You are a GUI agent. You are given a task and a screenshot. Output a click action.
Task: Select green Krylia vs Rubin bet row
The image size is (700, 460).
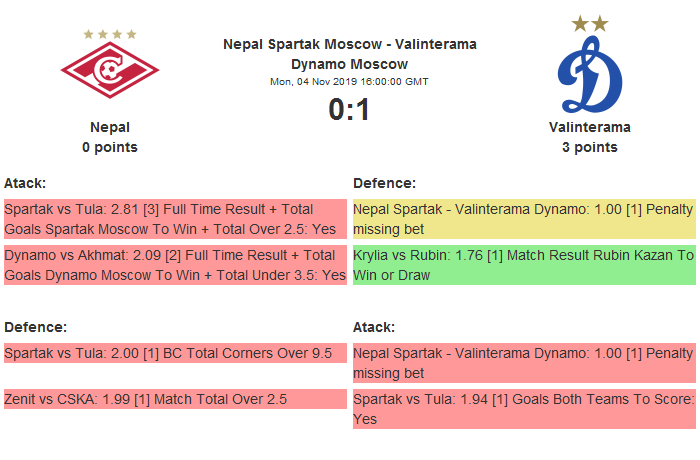click(x=524, y=265)
